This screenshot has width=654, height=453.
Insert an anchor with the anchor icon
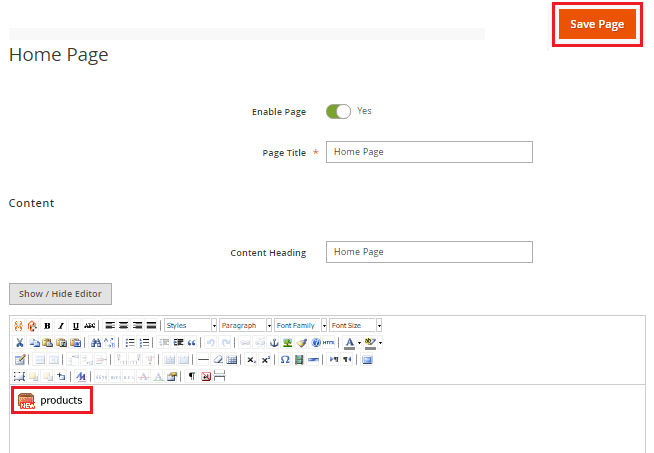point(273,342)
